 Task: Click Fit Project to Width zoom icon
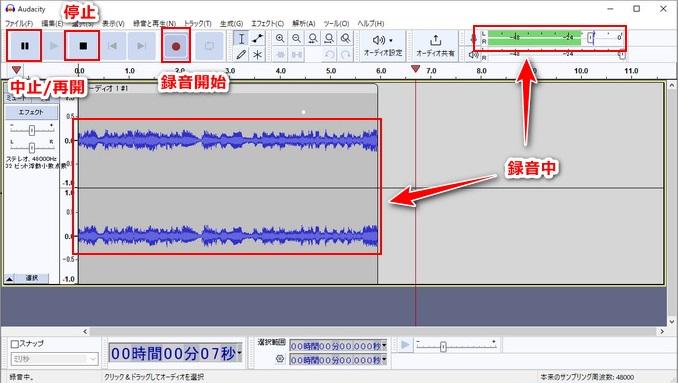point(329,38)
